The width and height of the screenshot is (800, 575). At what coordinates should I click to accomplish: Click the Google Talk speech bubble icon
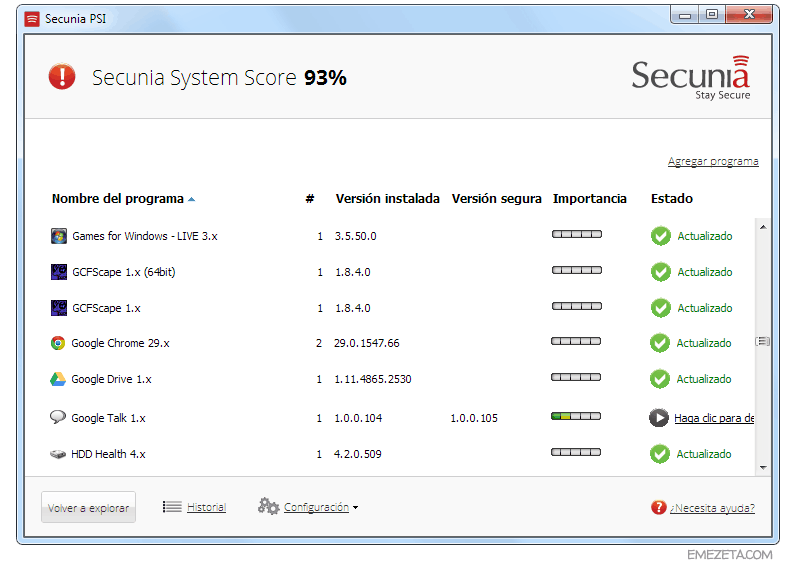[x=58, y=417]
